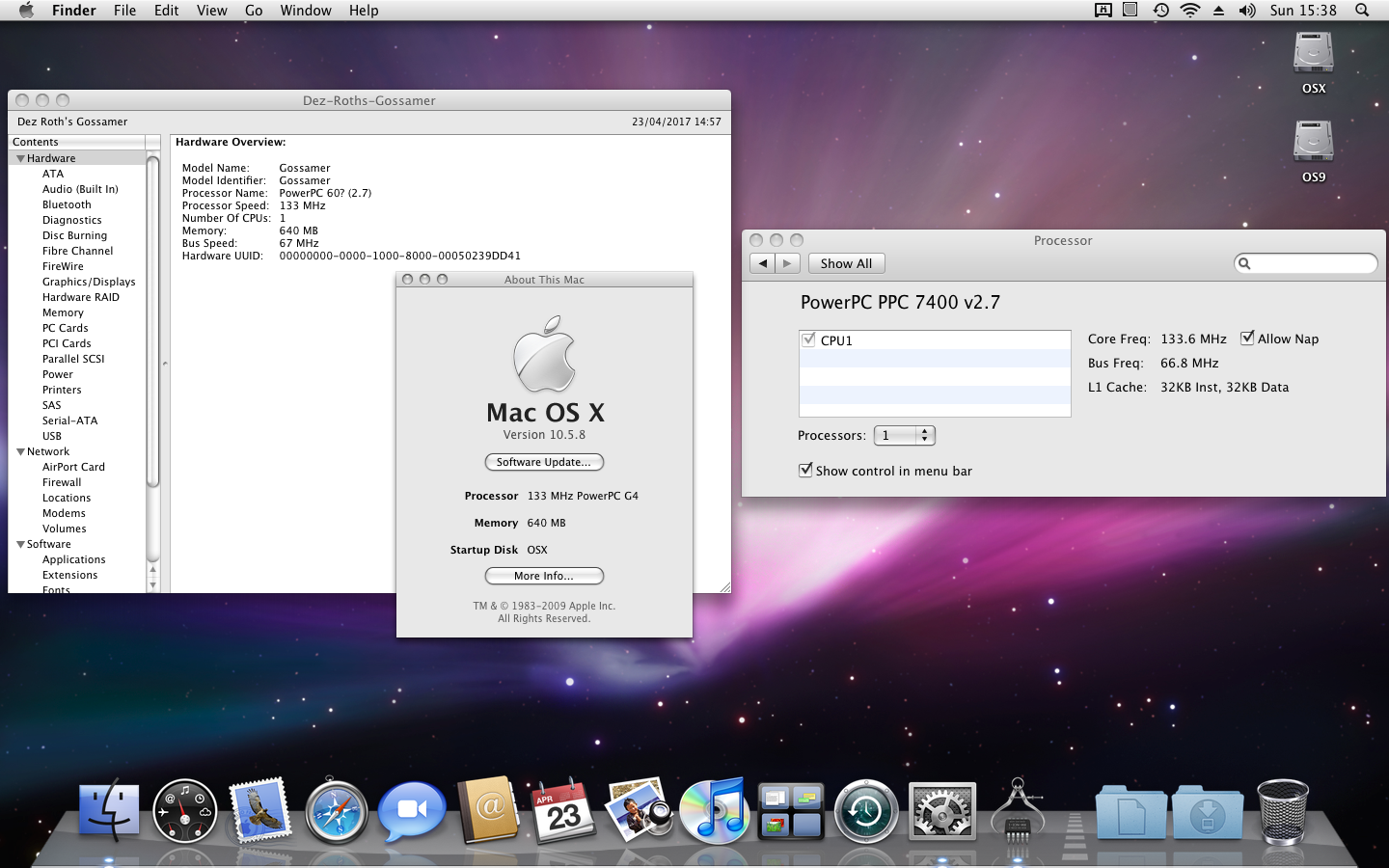Disable the Allow Nap checkbox
This screenshot has width=1389, height=868.
pyautogui.click(x=1247, y=339)
